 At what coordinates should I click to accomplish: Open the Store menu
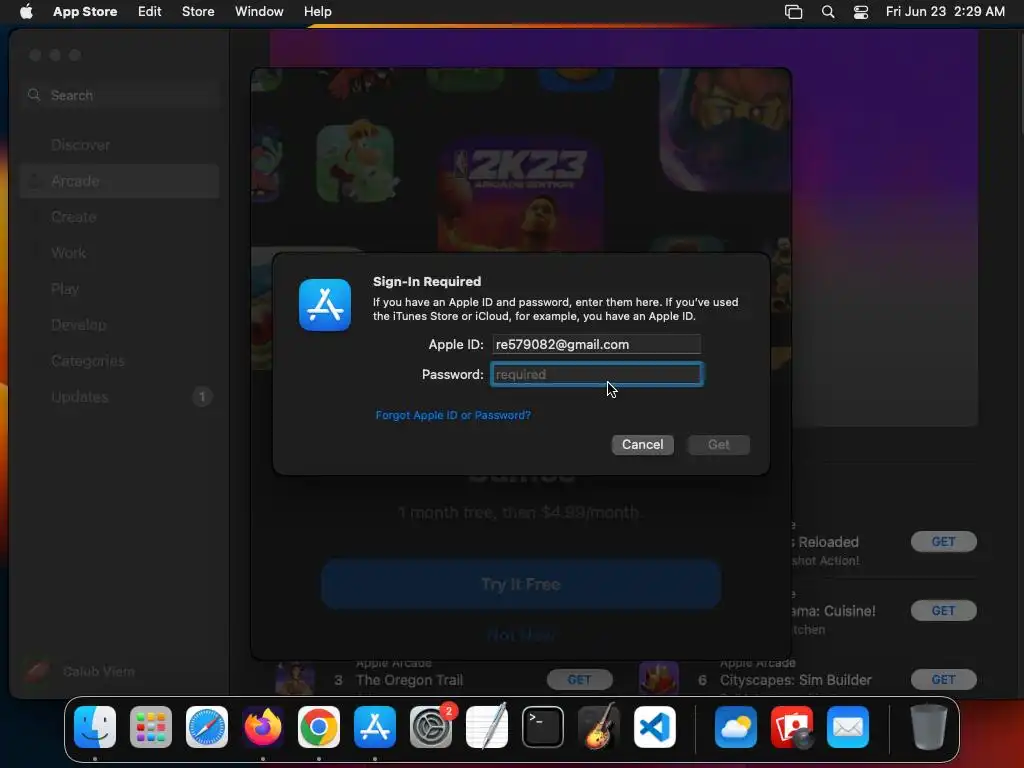(x=198, y=11)
